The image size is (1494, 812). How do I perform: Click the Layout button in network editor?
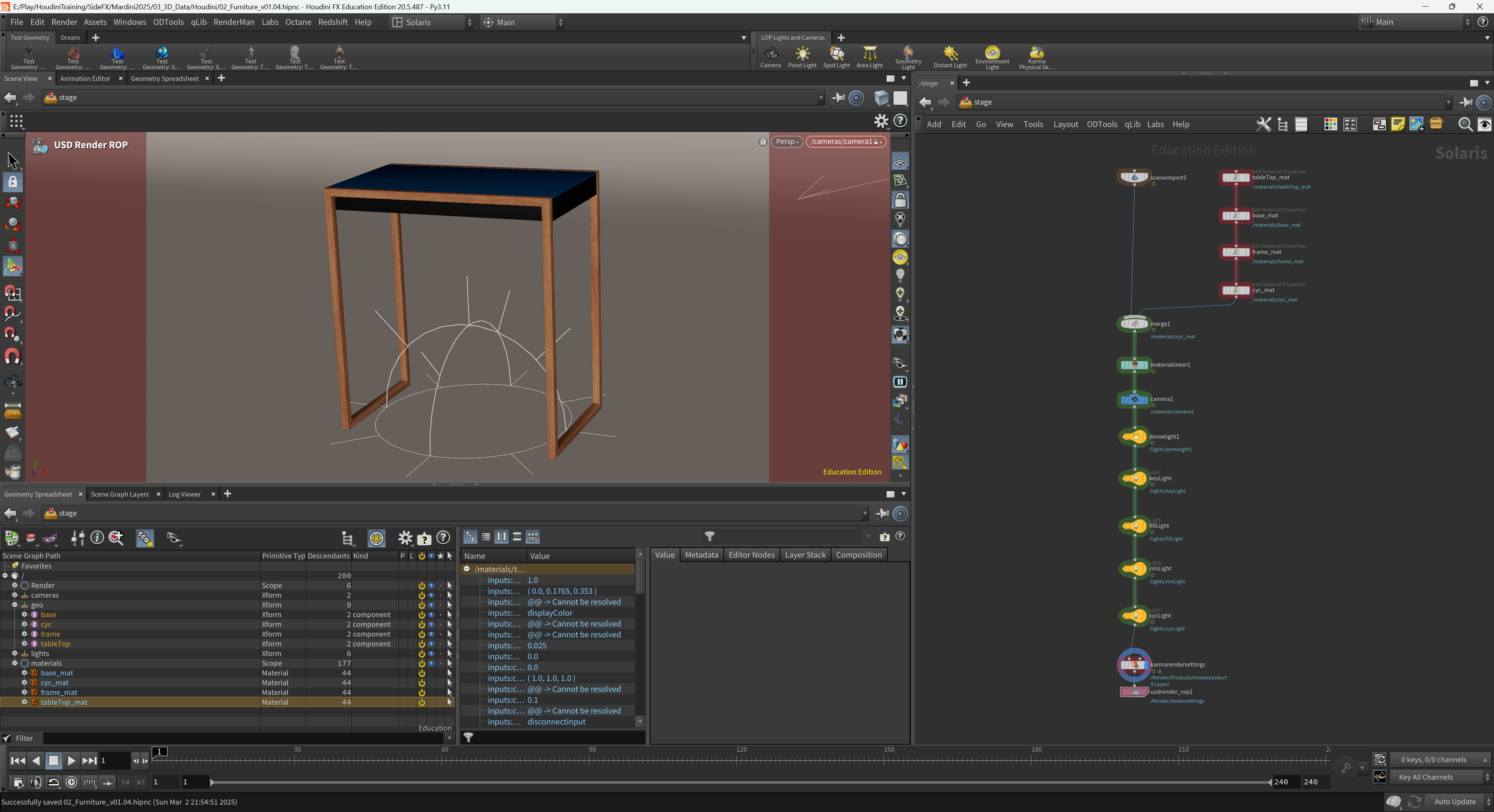pos(1065,124)
